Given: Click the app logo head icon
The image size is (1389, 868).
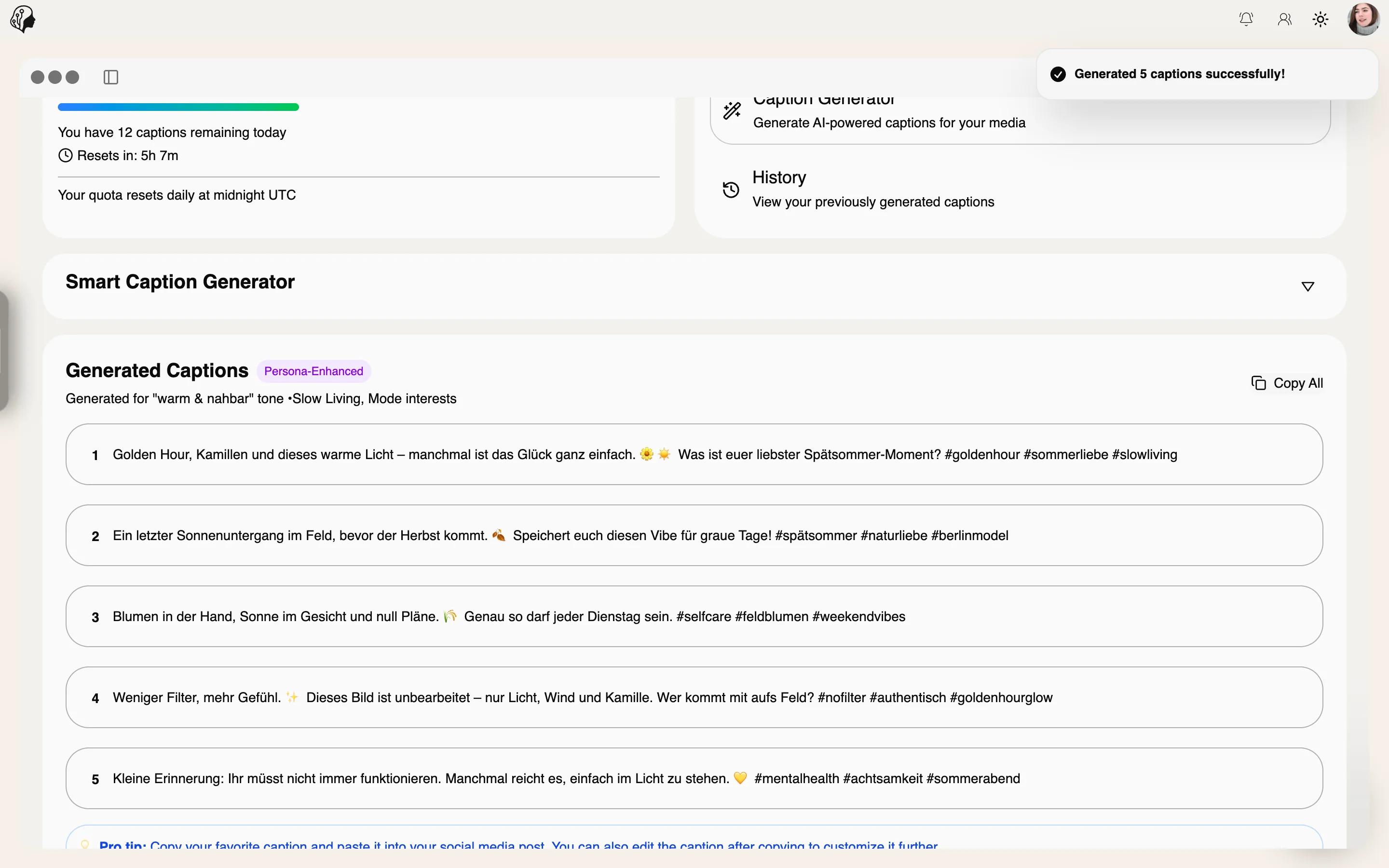Looking at the screenshot, I should [x=23, y=19].
